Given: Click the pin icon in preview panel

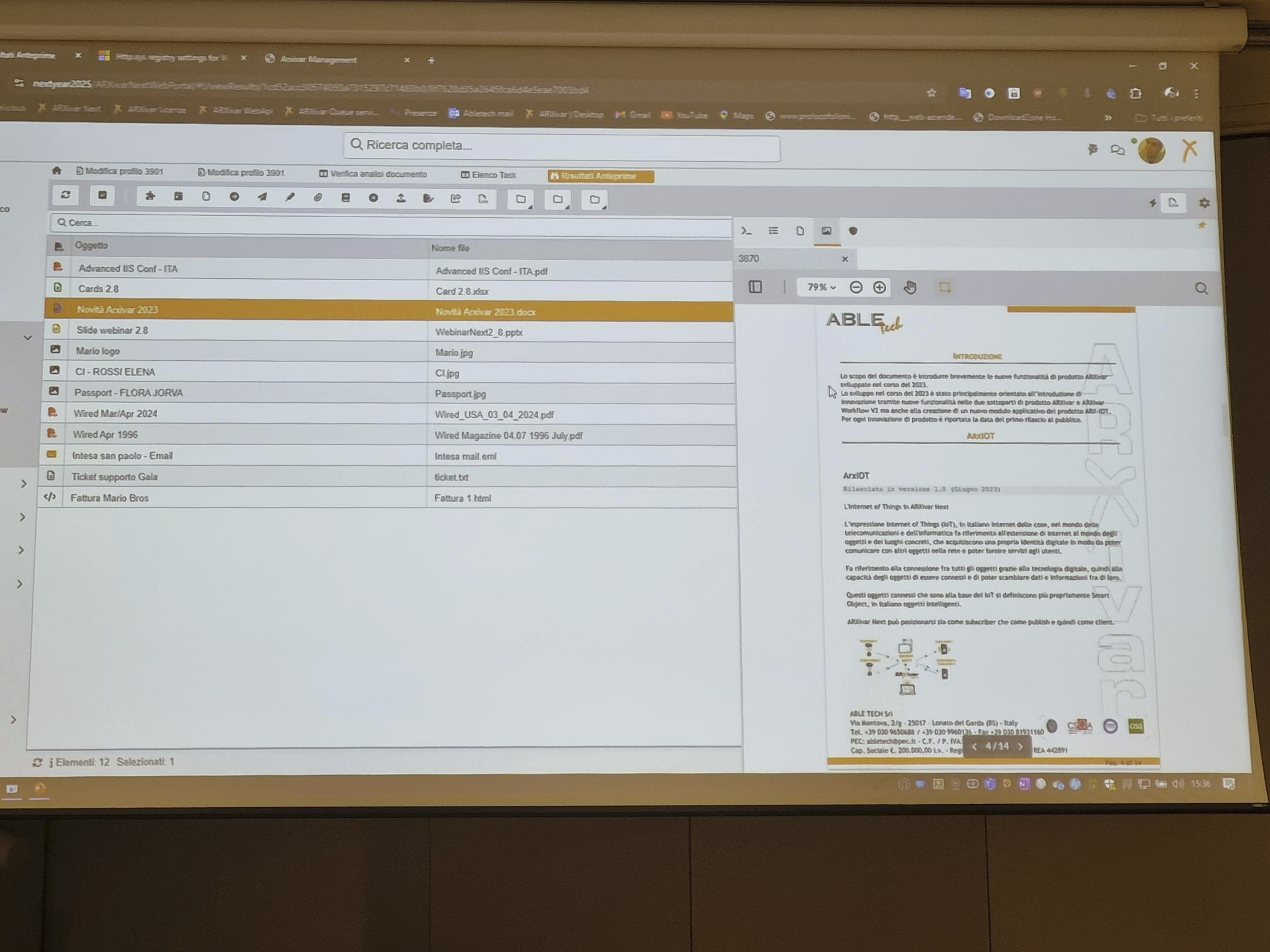Looking at the screenshot, I should click(x=1202, y=225).
